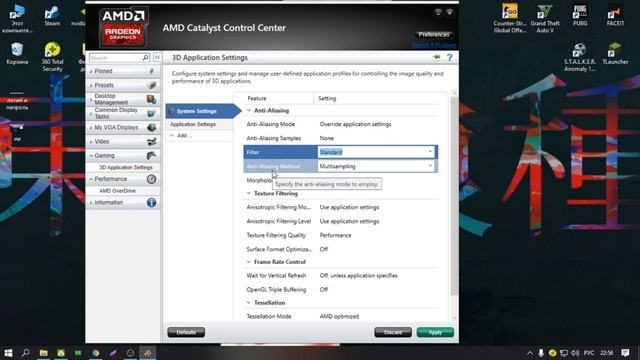Open the notification center icon
Viewport: 640px width, 360px height.
625,353
